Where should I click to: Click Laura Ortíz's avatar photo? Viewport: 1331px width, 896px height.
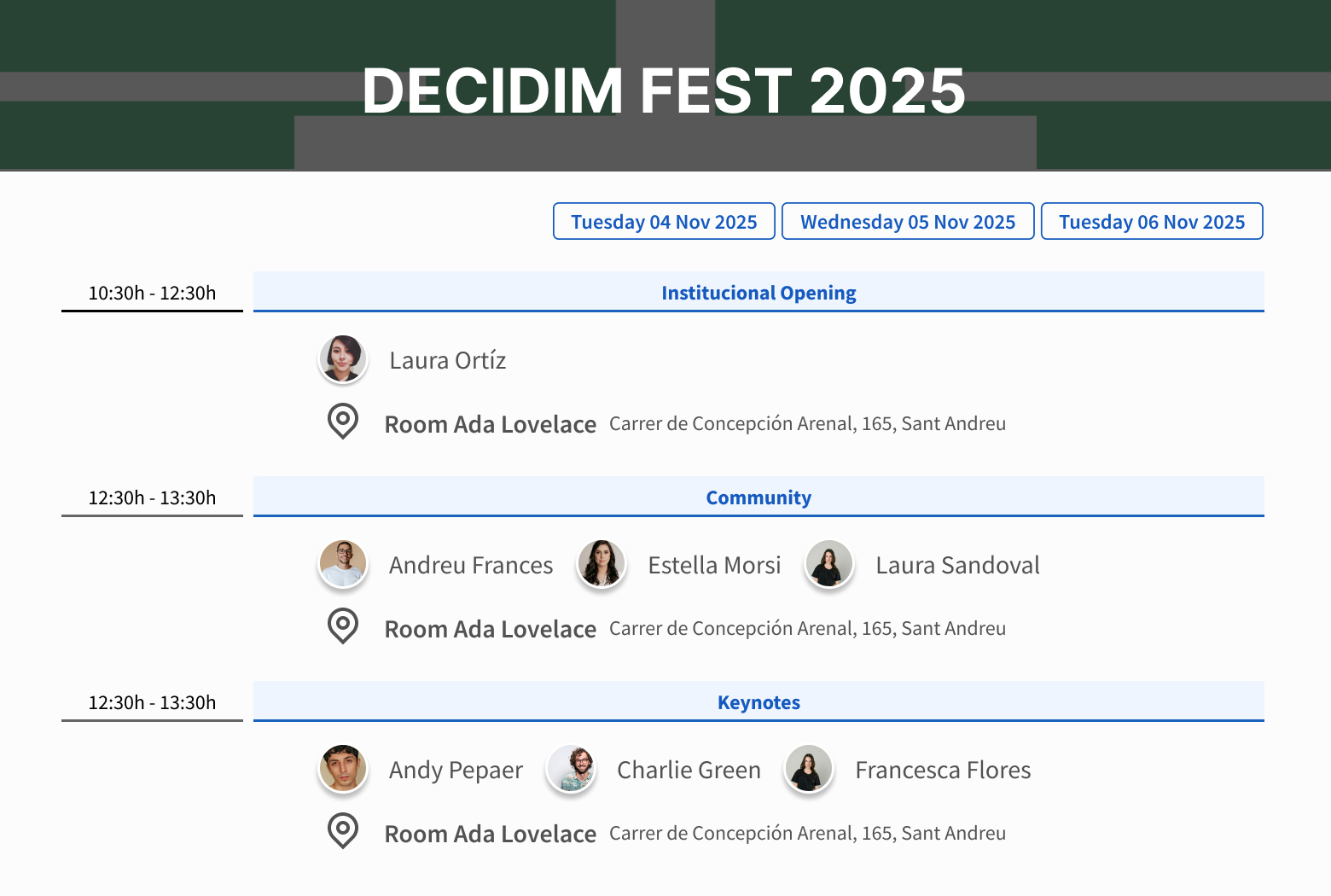343,359
